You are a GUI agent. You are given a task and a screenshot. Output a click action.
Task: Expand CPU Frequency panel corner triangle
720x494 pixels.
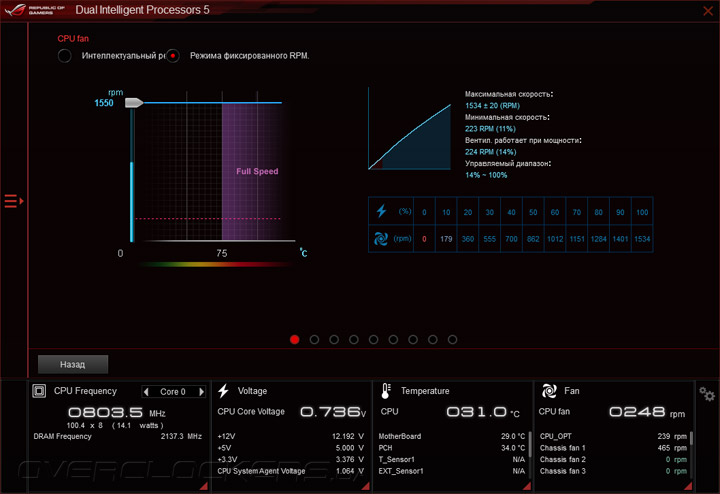point(204,486)
